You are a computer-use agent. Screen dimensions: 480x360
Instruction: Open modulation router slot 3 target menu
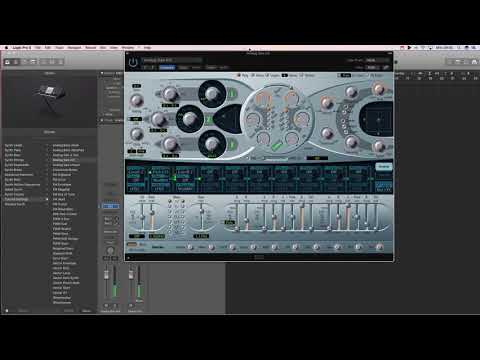click(185, 172)
